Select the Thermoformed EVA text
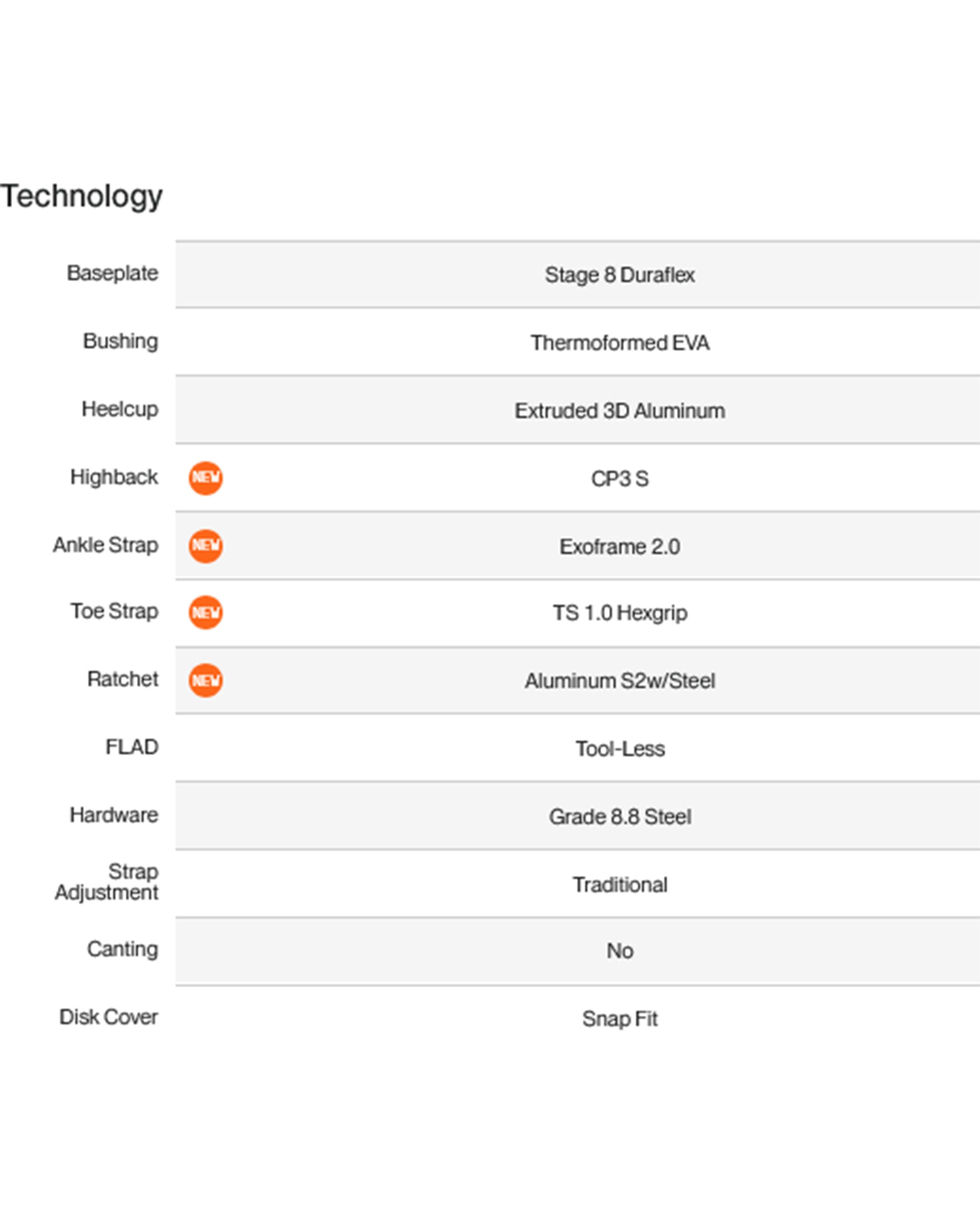Image resolution: width=980 pixels, height=1225 pixels. (620, 343)
